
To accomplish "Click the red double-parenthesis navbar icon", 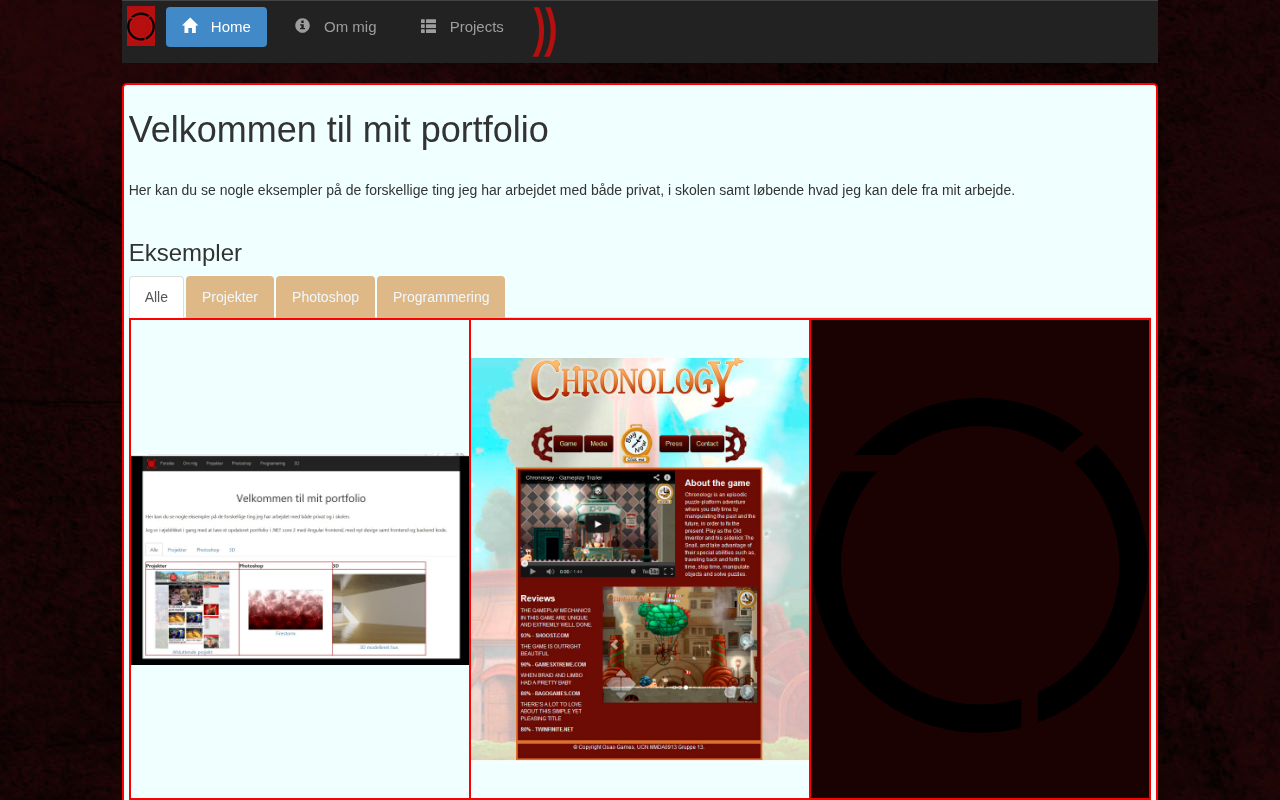I will (544, 31).
